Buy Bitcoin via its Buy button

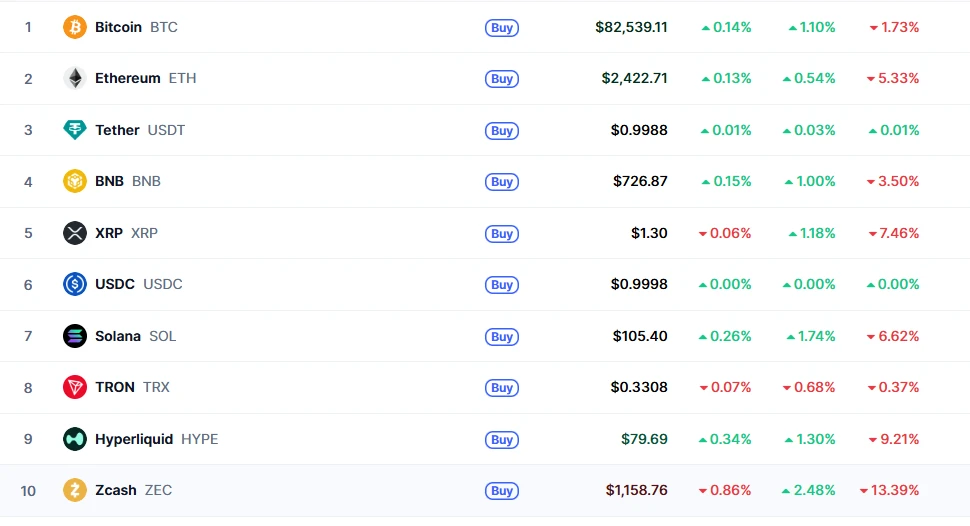tap(502, 28)
